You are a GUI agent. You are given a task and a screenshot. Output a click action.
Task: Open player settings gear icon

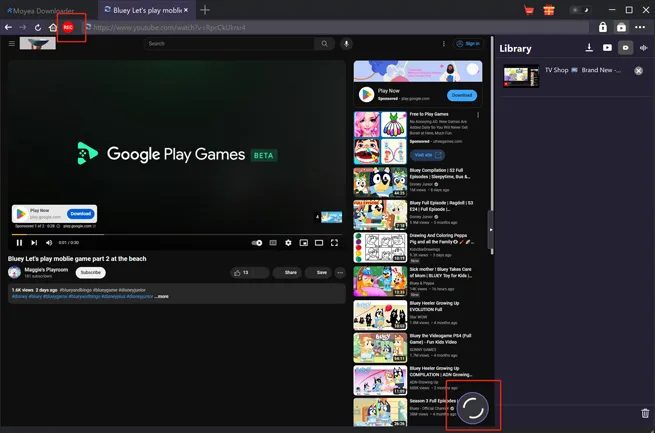tap(288, 243)
